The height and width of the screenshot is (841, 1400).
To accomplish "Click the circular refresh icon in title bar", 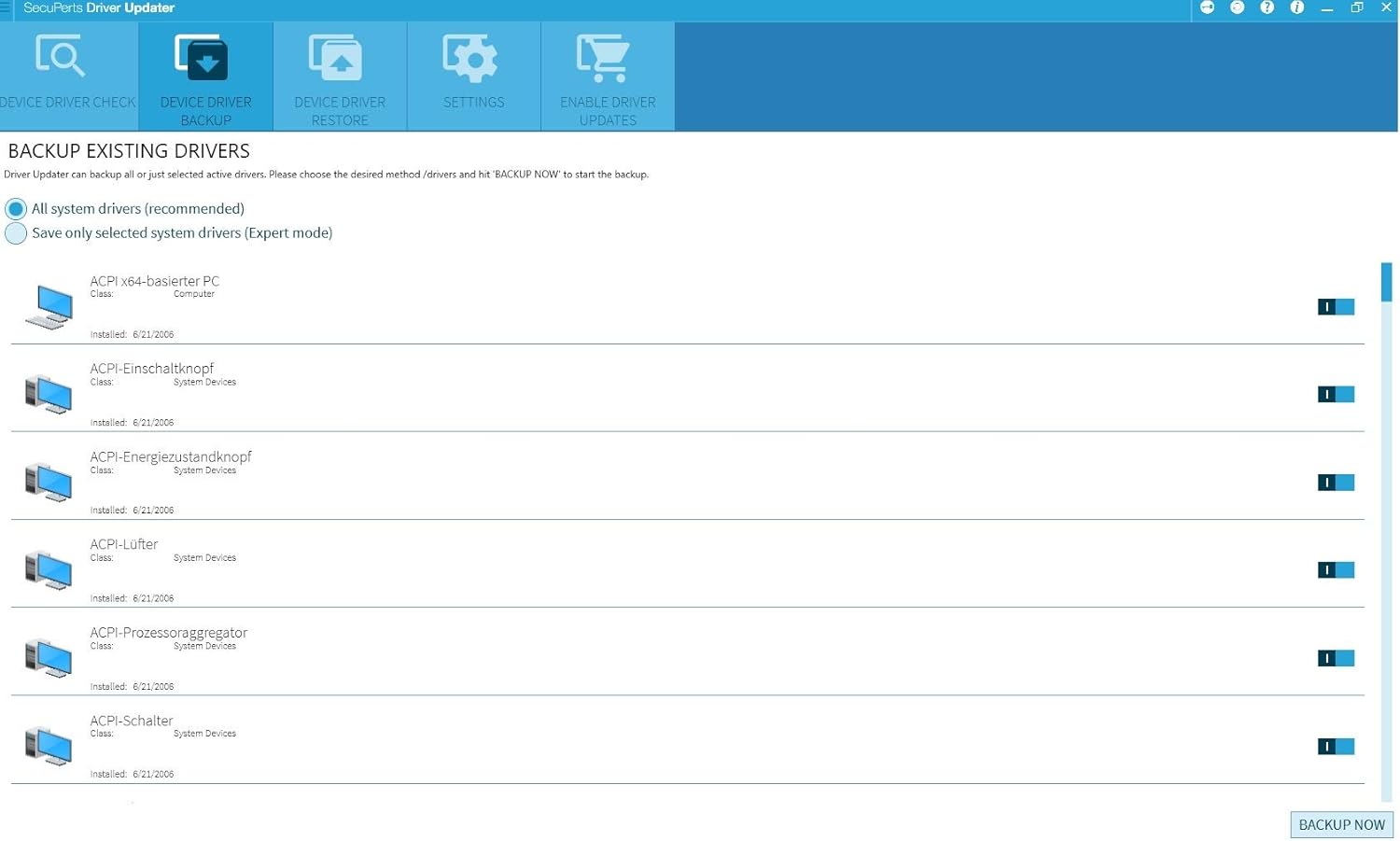I will tap(1237, 7).
